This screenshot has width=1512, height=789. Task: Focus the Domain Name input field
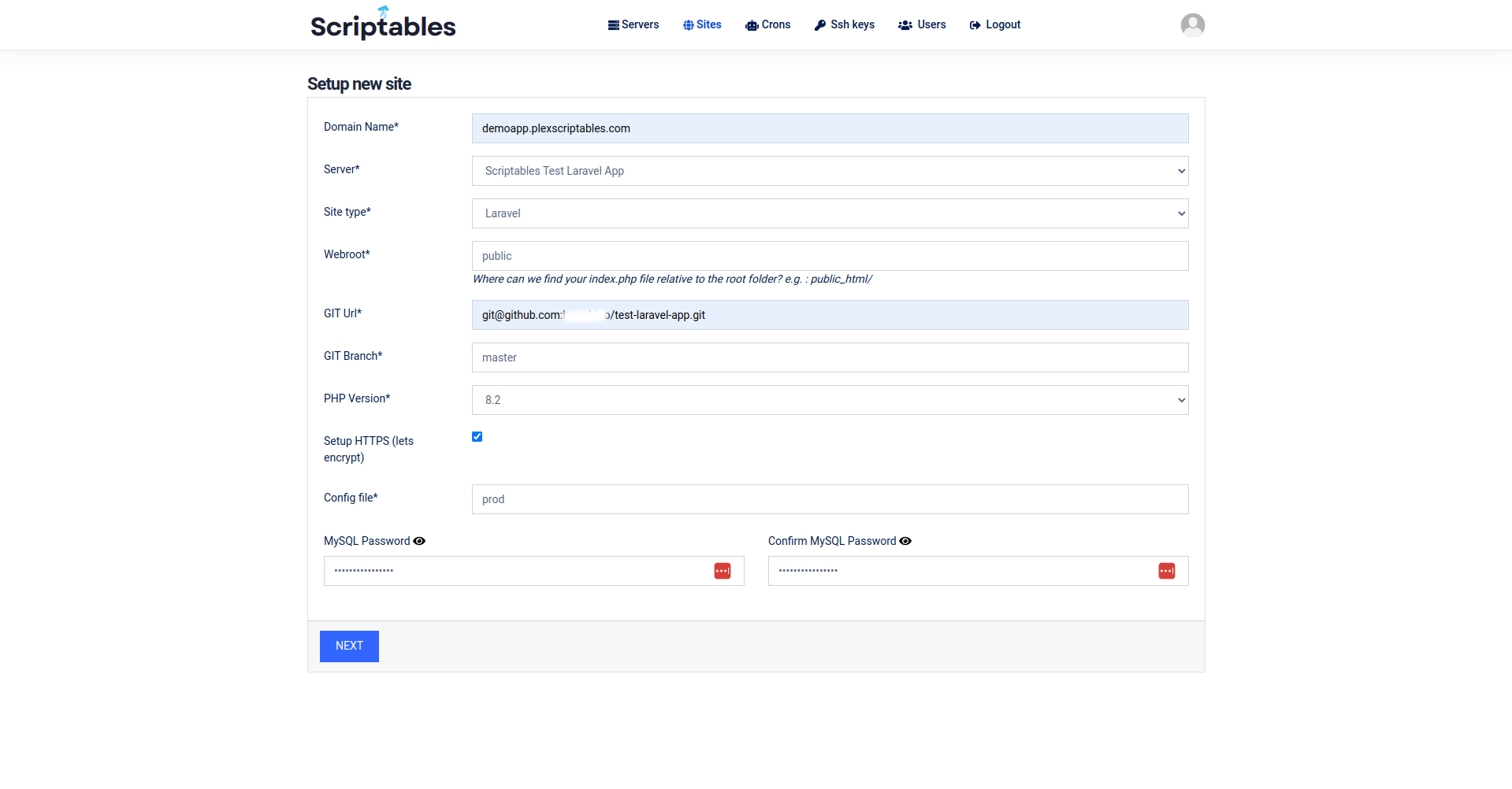click(830, 128)
